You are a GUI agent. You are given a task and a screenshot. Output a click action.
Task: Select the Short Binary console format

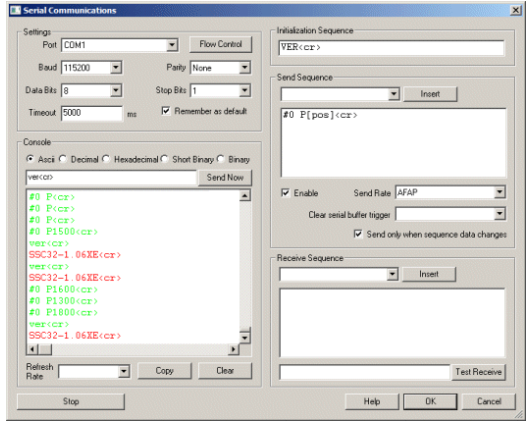click(x=164, y=159)
